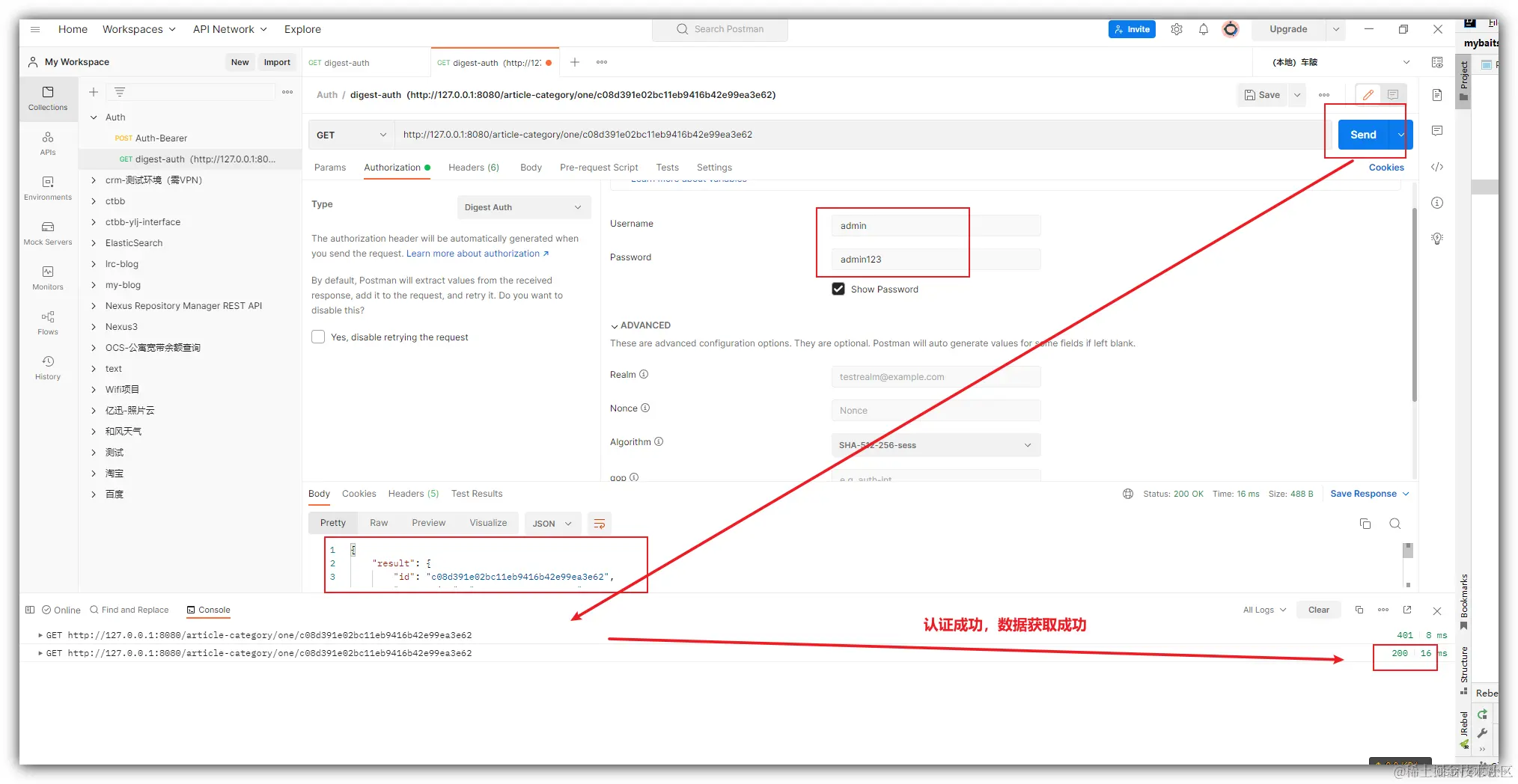Open Find and Replace in footer
Viewport: 1518px width, 784px height.
point(129,610)
